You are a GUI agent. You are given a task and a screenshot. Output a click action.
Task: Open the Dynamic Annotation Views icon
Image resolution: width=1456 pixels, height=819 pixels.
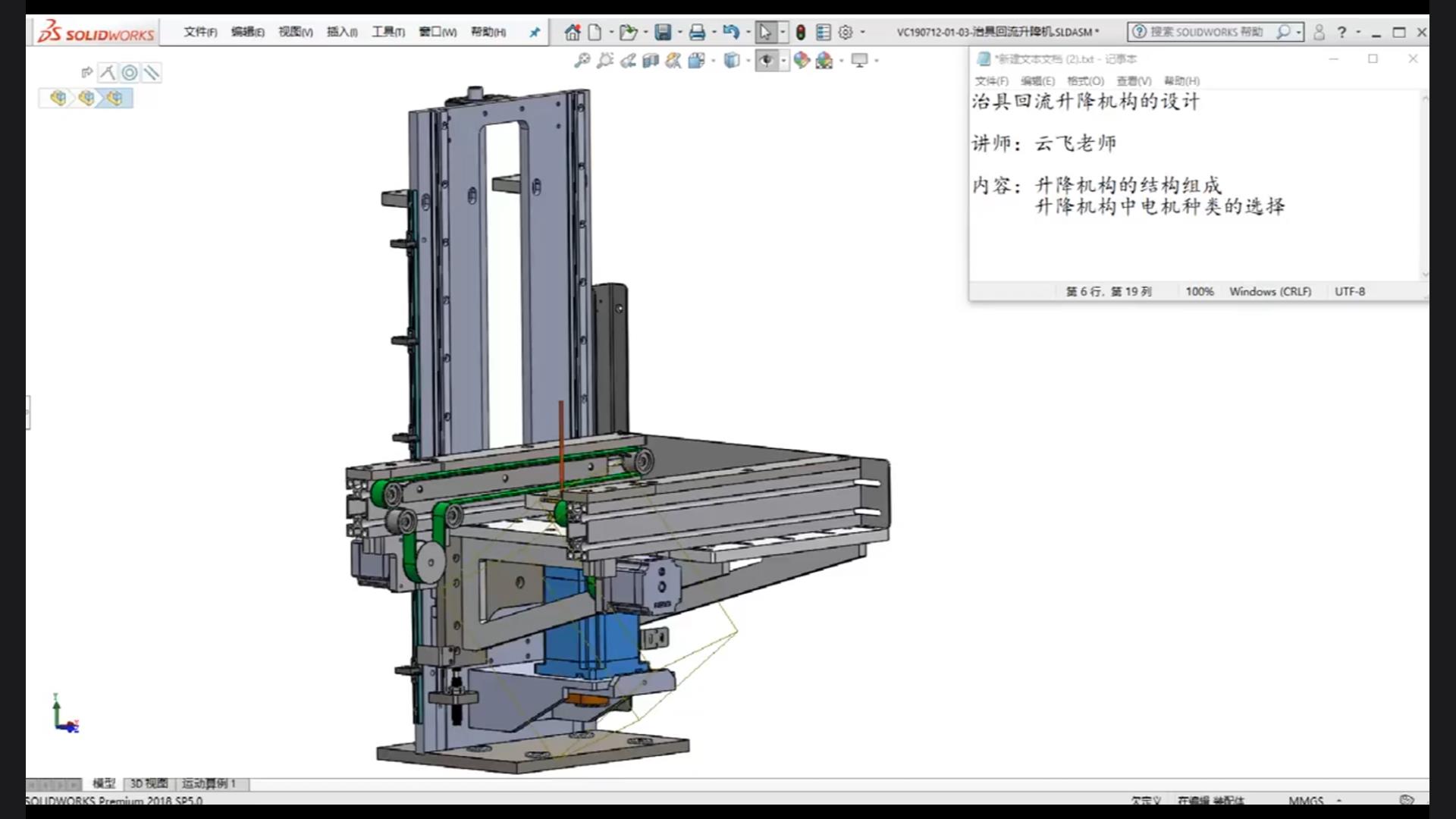(x=673, y=60)
